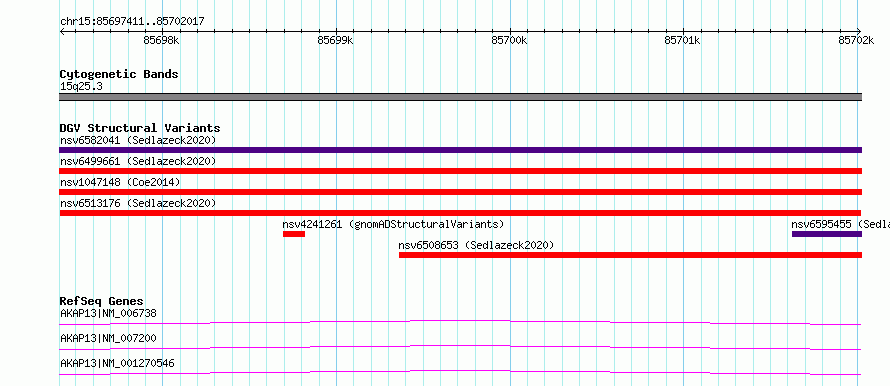The width and height of the screenshot is (890, 386).
Task: Open the AKAP13|NM_007200 gene label
Action: point(108,338)
